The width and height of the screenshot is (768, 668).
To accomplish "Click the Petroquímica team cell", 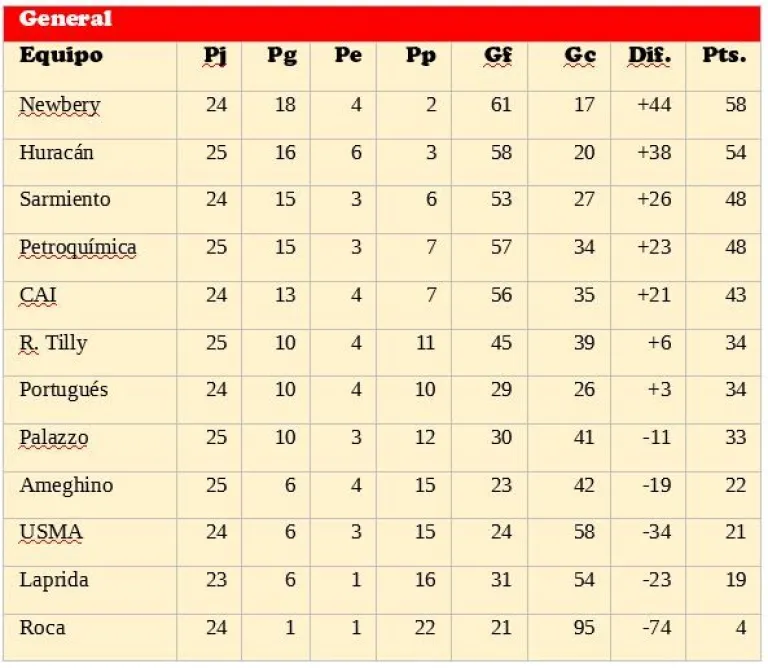I will click(78, 247).
